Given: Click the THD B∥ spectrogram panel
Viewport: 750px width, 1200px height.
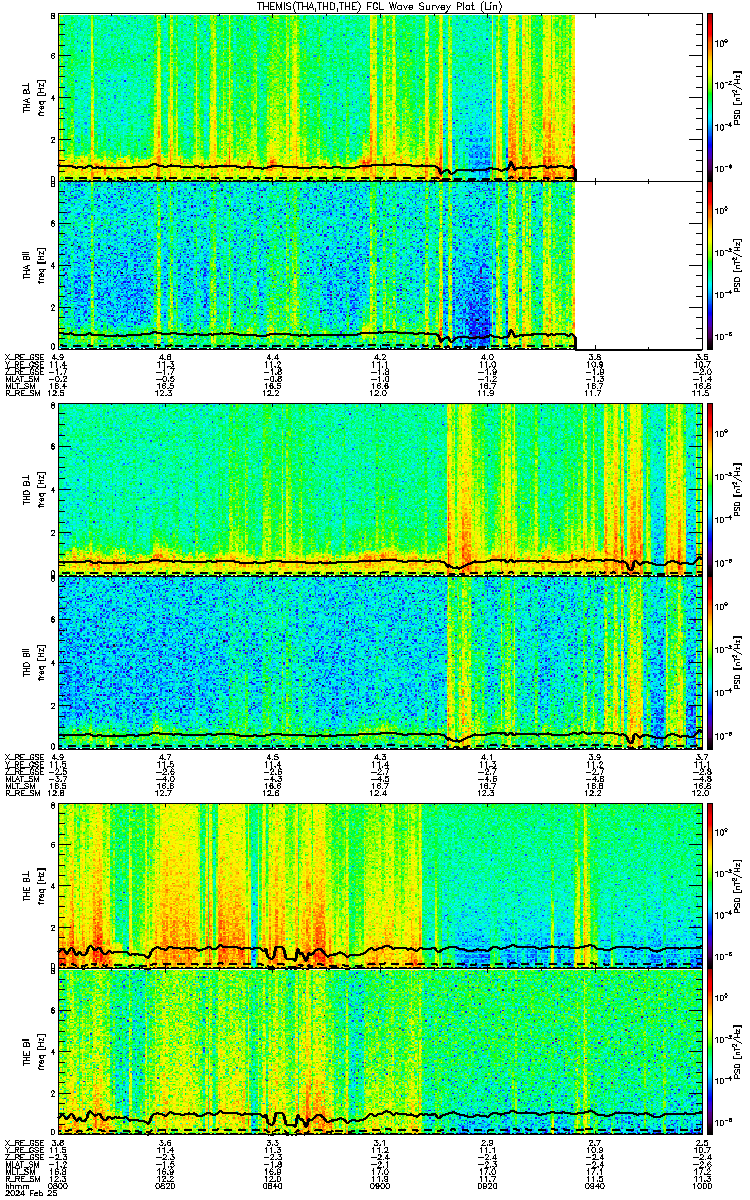Looking at the screenshot, I should click(380, 660).
